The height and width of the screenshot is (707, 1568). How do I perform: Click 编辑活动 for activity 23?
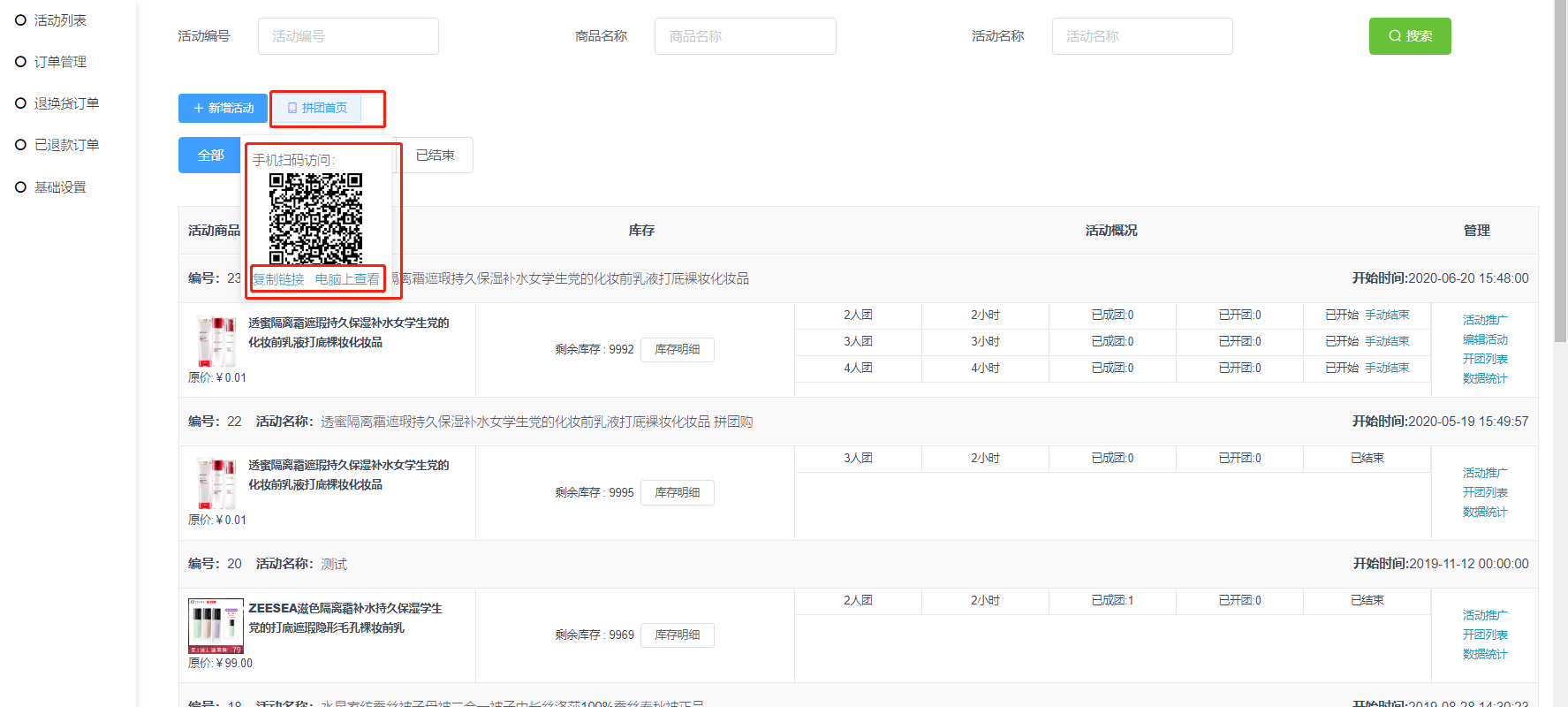click(x=1485, y=339)
